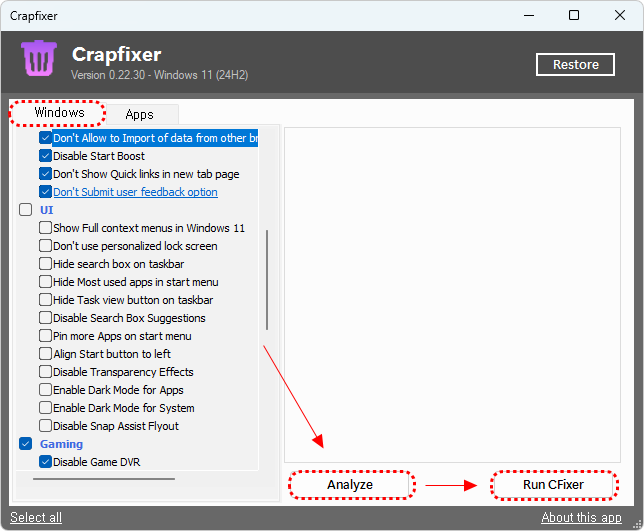Switch to the Apps tab
The height and width of the screenshot is (531, 644).
[x=140, y=115]
